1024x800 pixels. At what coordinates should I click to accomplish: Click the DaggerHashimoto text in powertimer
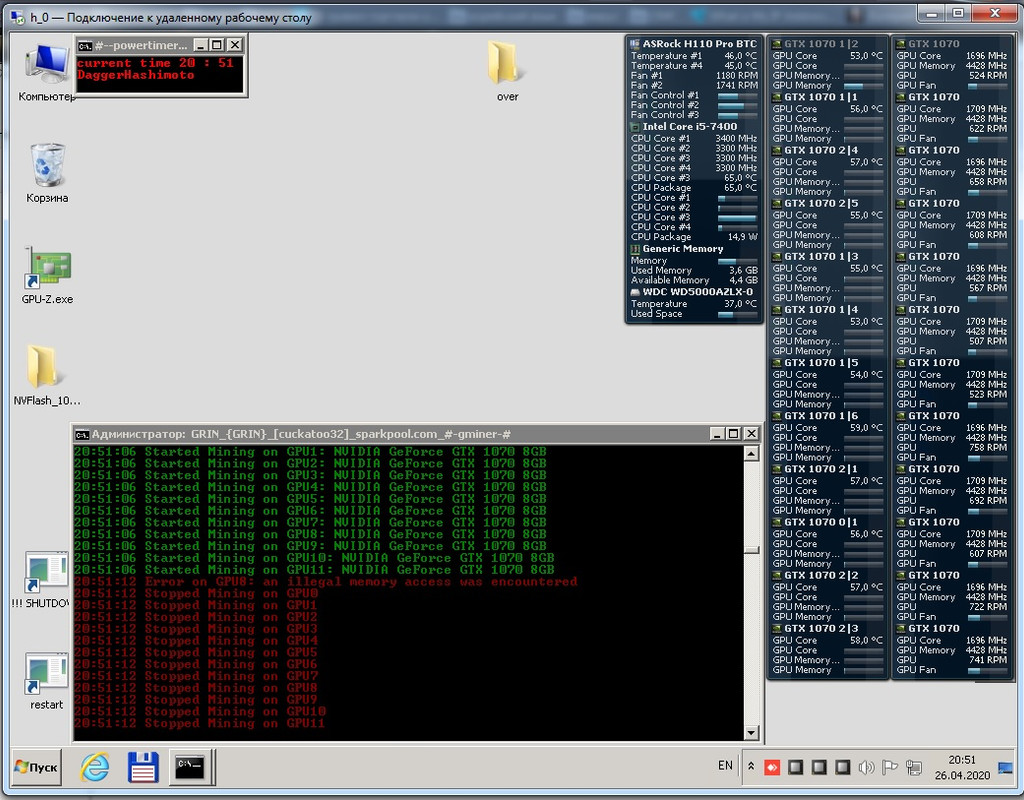[136, 74]
